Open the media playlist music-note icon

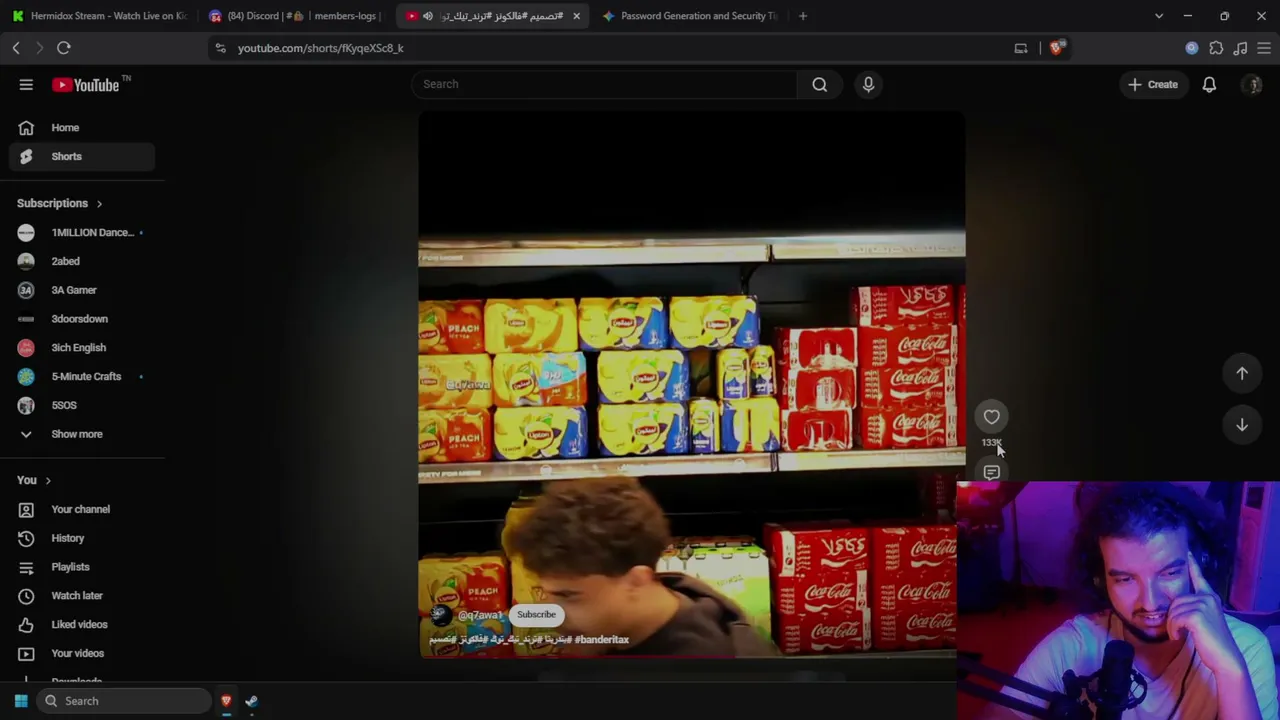[x=1240, y=48]
